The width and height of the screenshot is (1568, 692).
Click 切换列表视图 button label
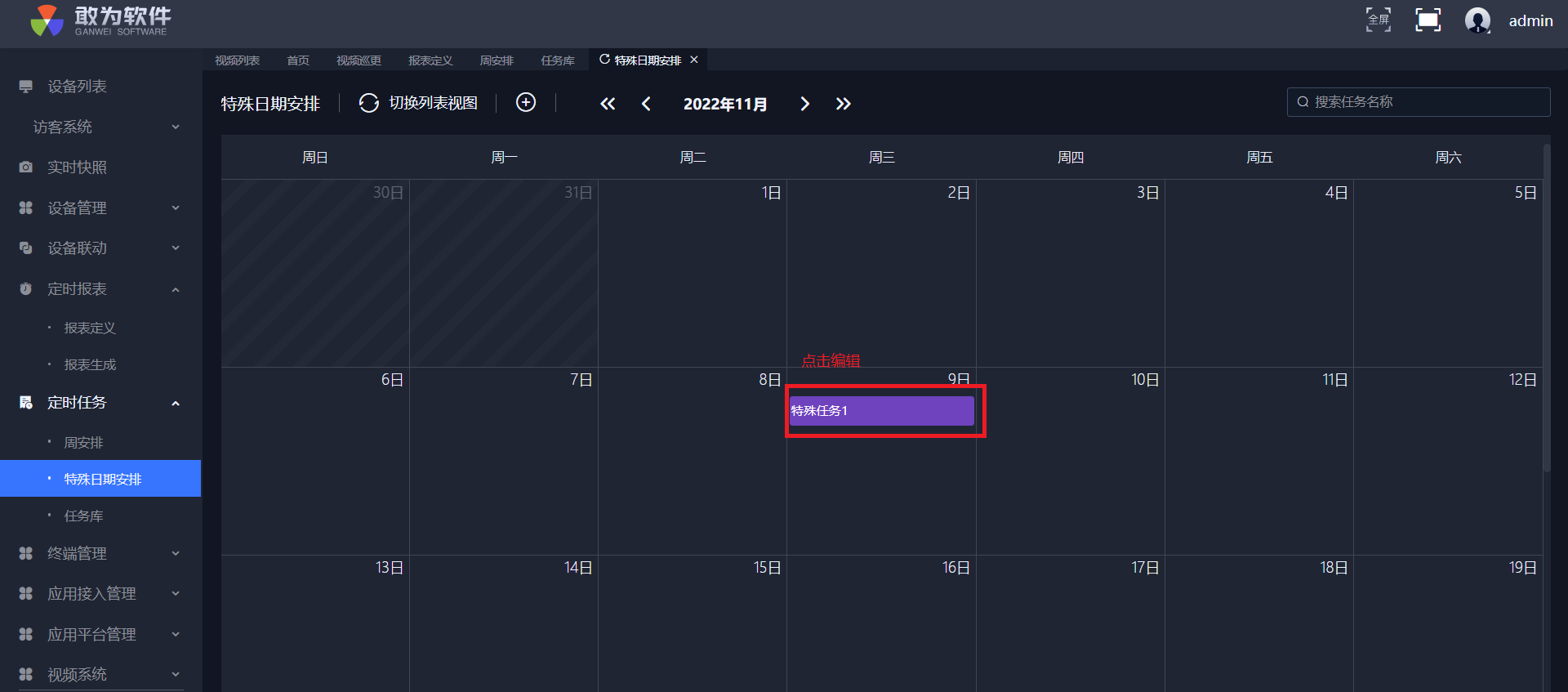[x=433, y=103]
